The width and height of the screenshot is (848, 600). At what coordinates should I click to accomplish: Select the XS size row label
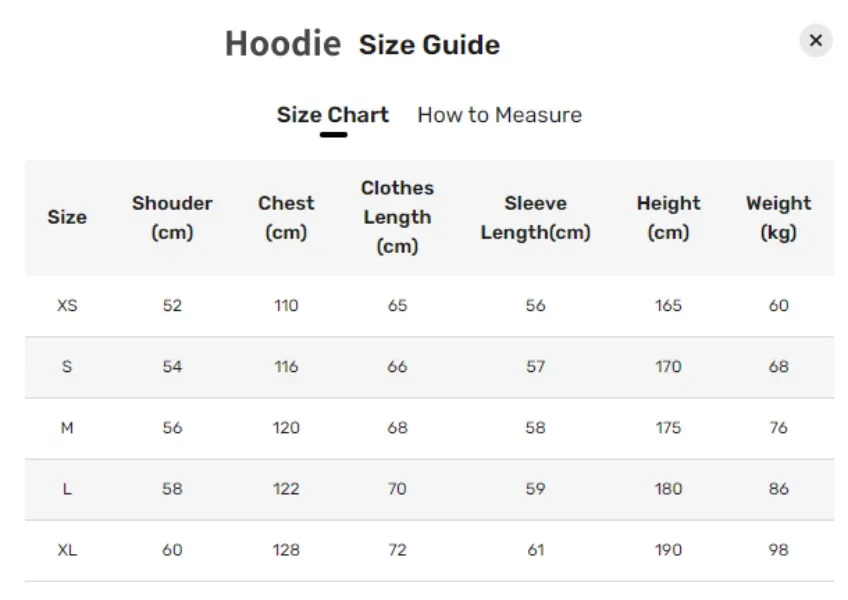[67, 306]
